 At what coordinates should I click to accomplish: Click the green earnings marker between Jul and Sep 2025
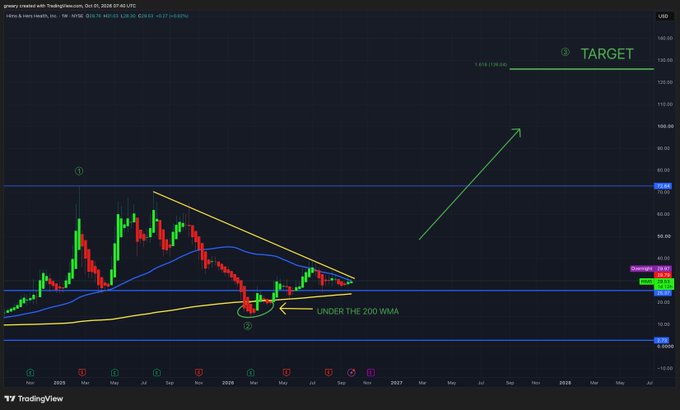[157, 372]
